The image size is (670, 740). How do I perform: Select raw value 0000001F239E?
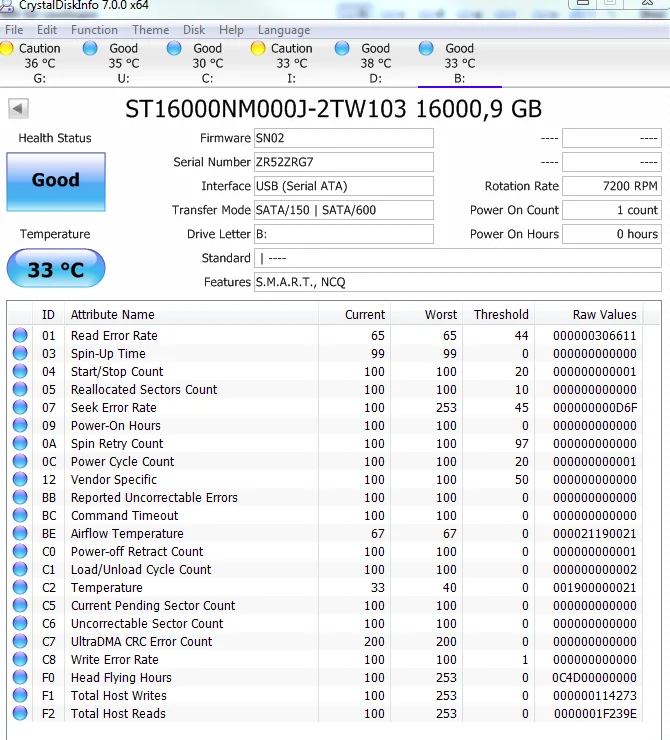(x=595, y=714)
